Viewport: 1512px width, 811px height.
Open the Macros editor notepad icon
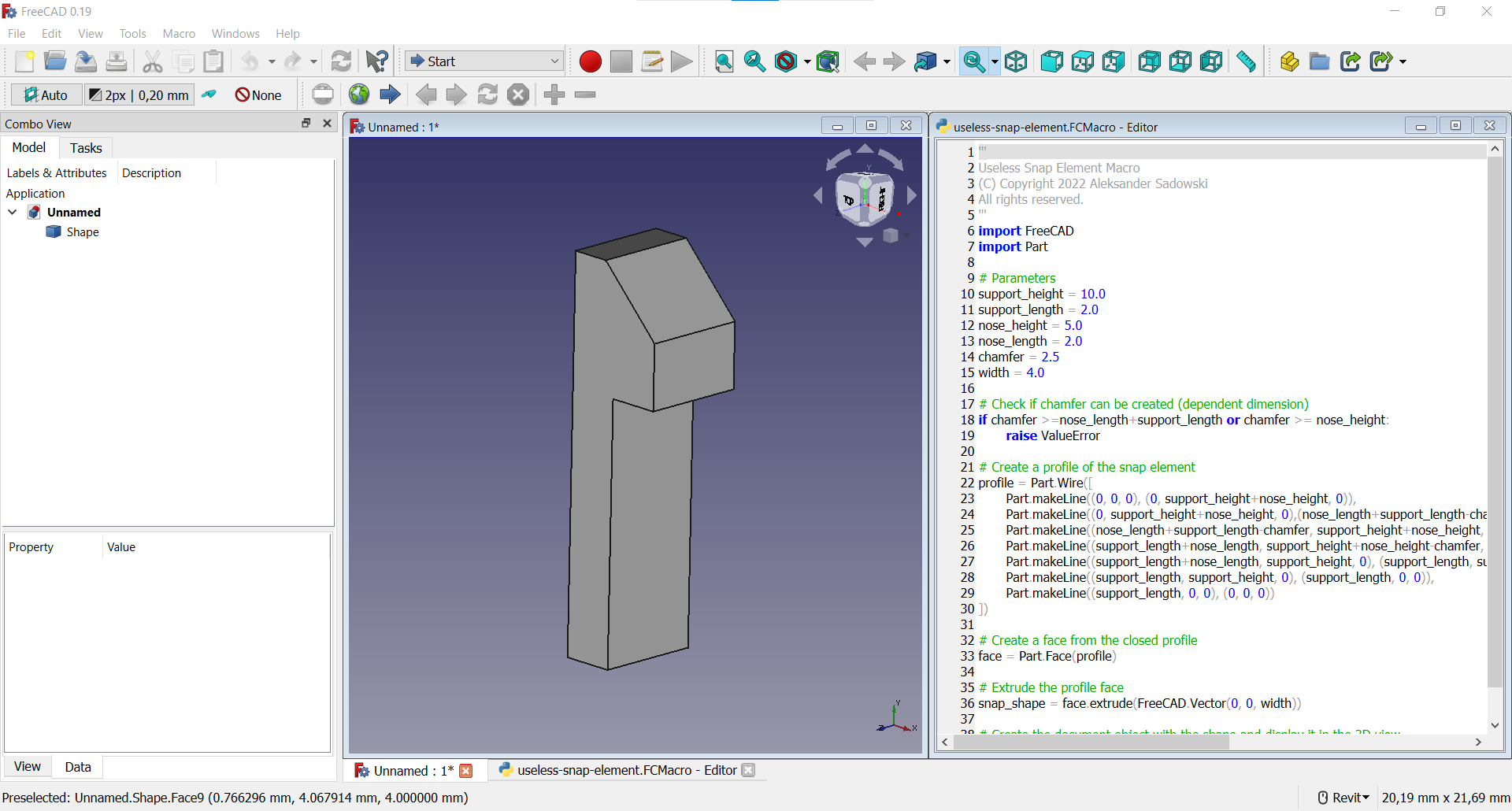pyautogui.click(x=651, y=61)
